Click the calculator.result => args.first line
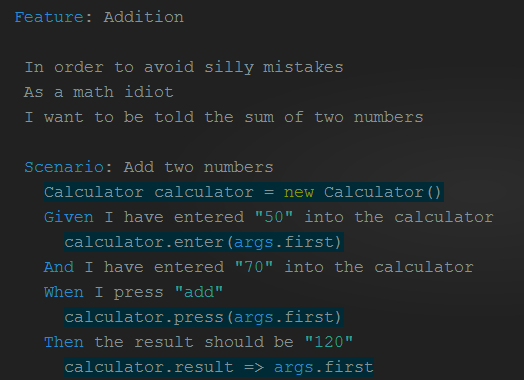This screenshot has width=524, height=380. pos(219,367)
